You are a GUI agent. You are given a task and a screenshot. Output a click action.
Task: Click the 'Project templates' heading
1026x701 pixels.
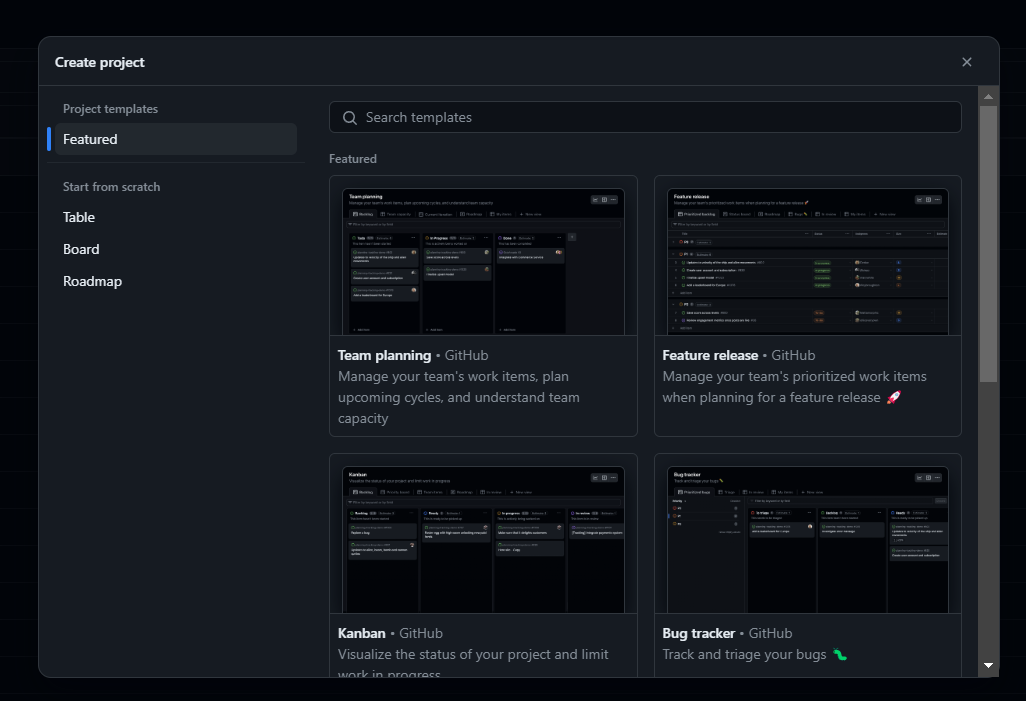click(x=111, y=109)
